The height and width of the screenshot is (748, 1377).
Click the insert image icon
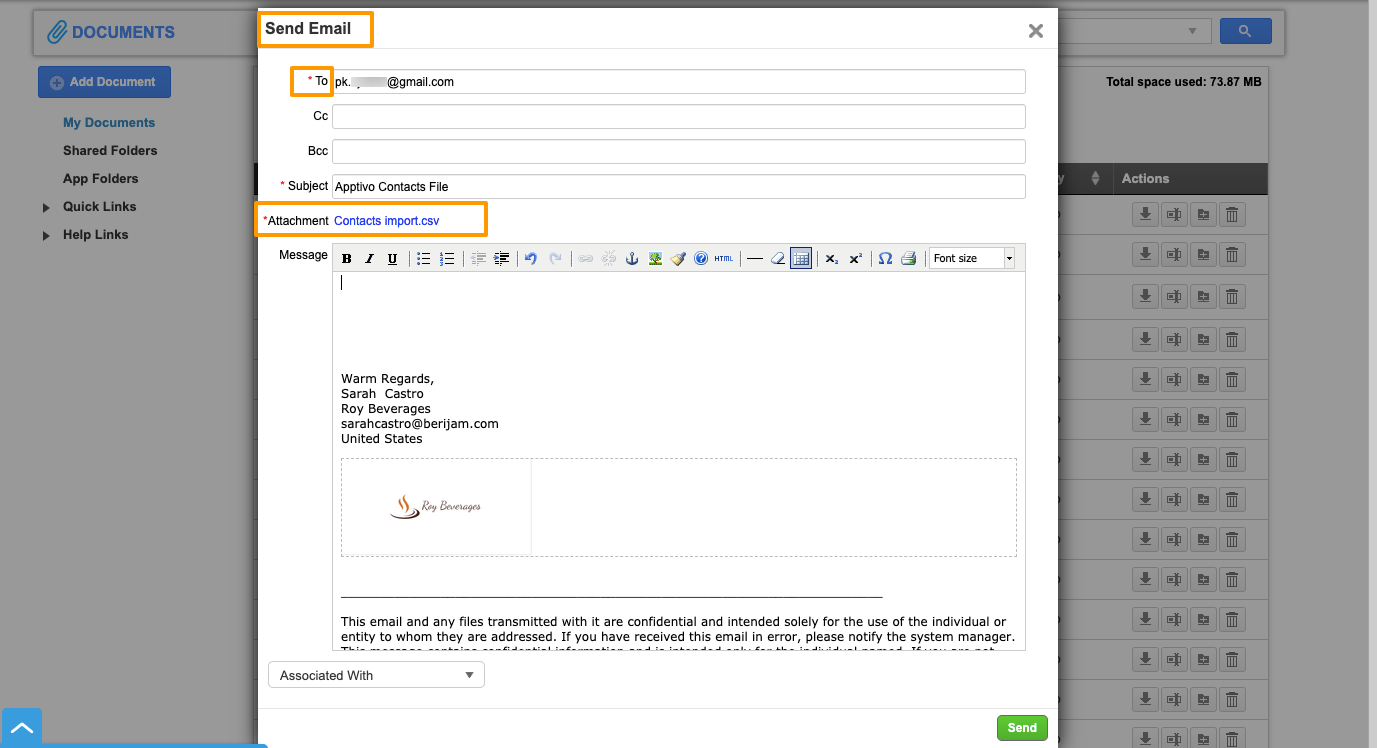(655, 259)
